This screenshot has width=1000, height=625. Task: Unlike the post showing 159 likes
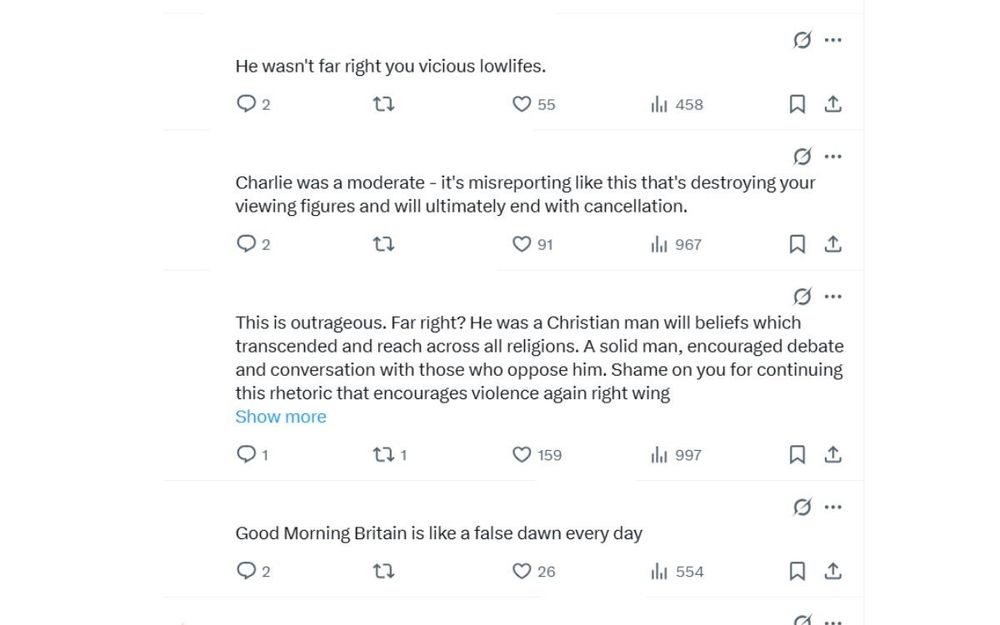522,454
